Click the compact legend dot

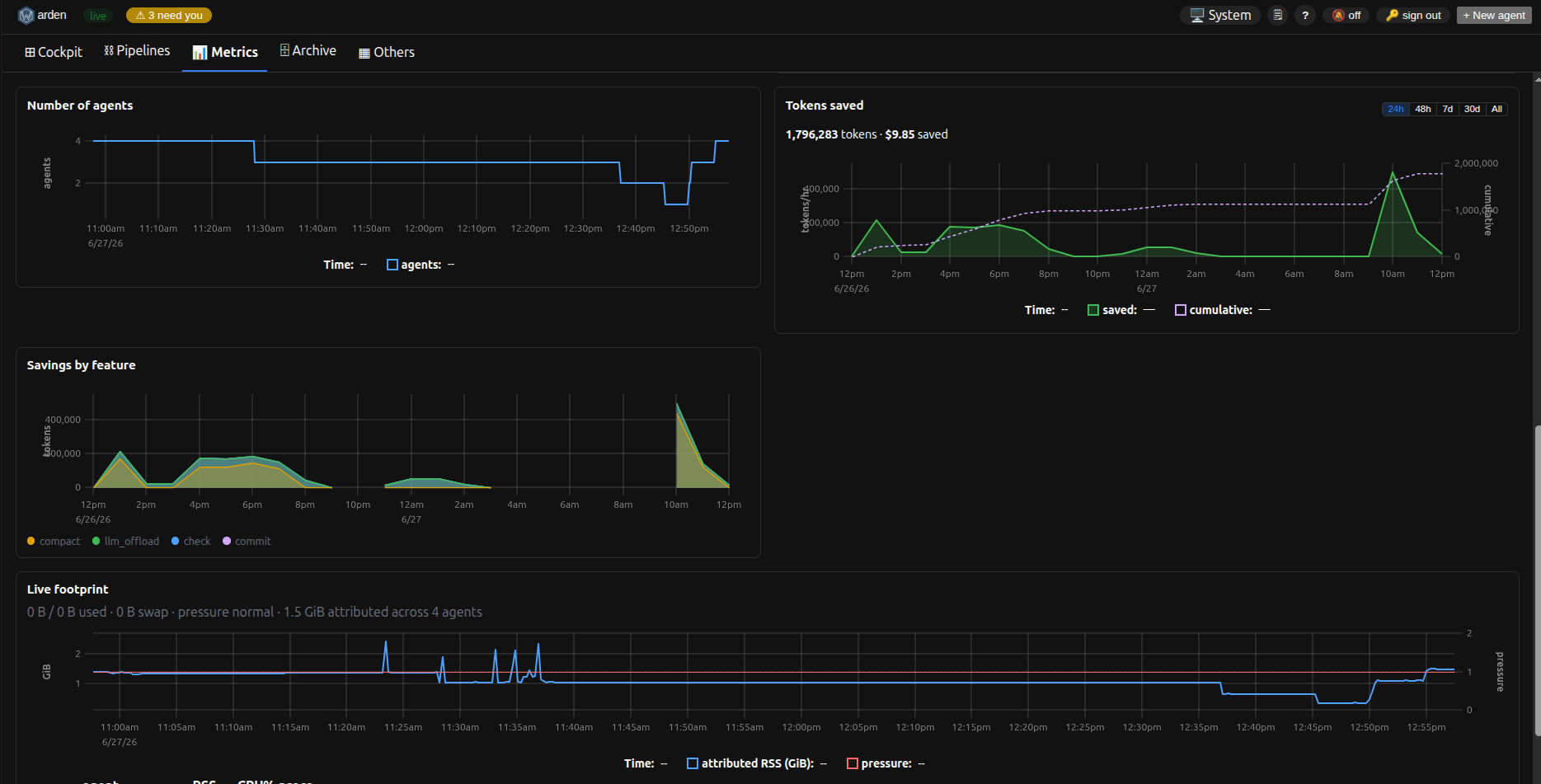[x=31, y=541]
